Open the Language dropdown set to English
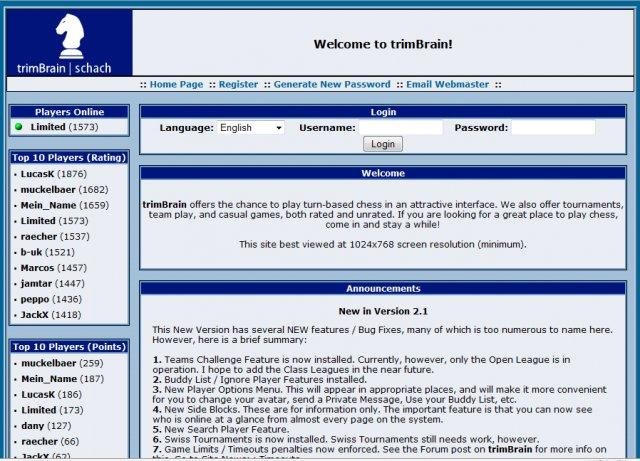Screen dimensions: 640x461 click(251, 128)
